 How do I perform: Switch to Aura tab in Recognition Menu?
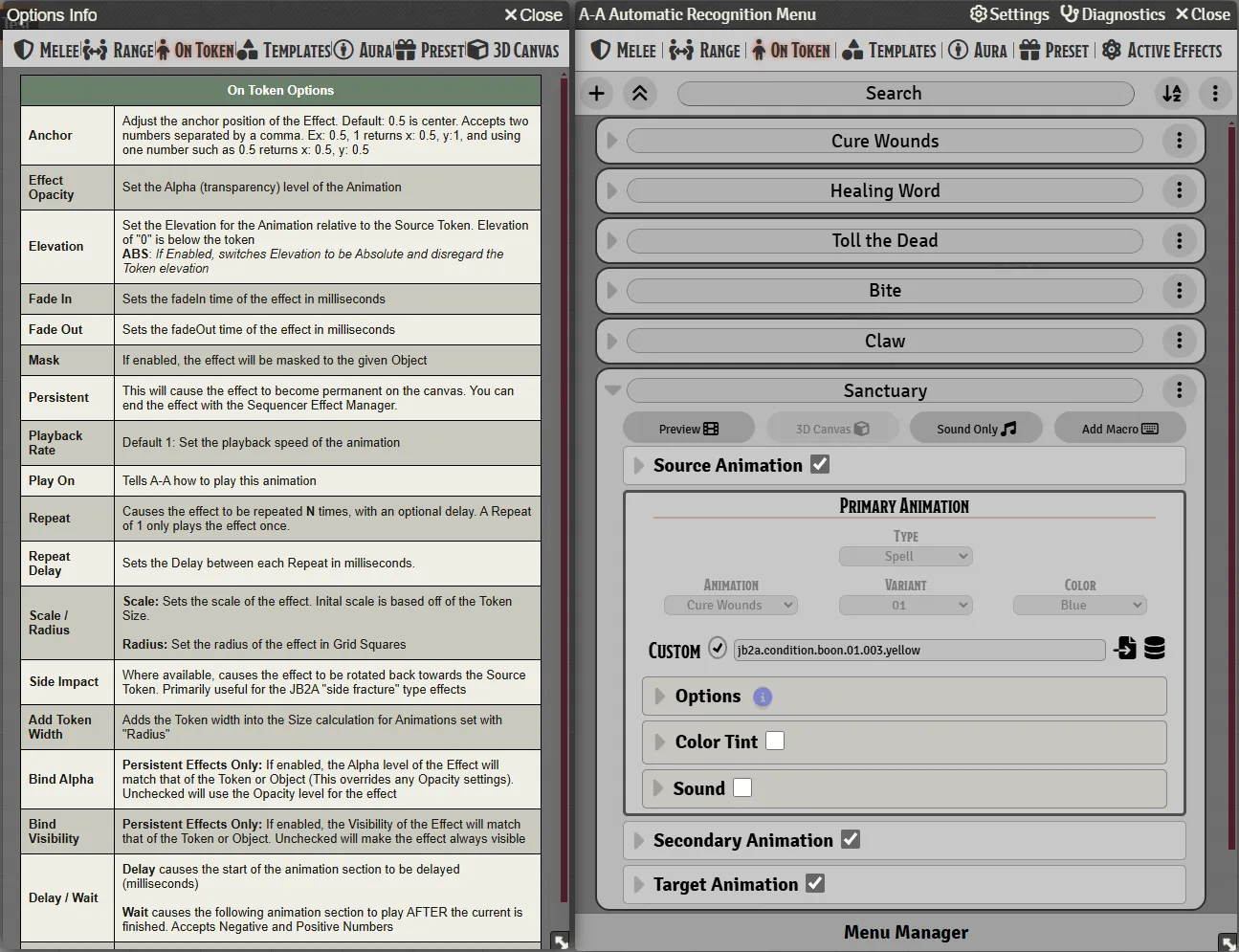click(x=978, y=50)
